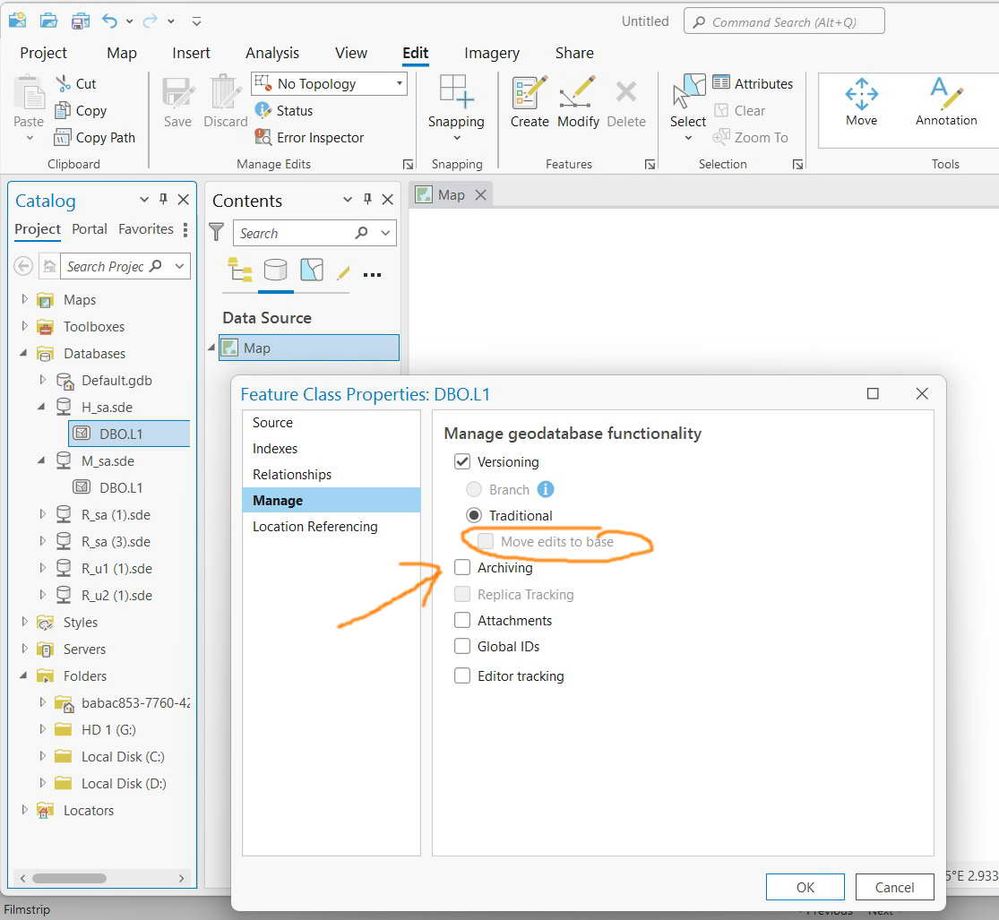This screenshot has width=999, height=920.
Task: Enable the Attachments checkbox
Action: [462, 620]
